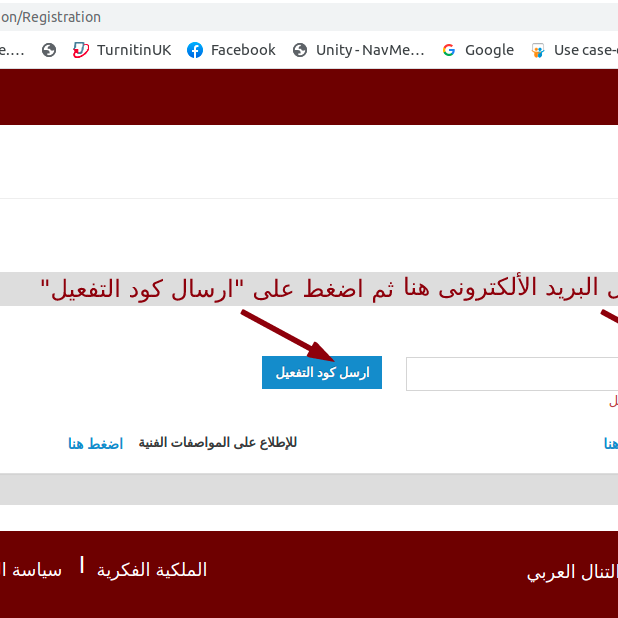Open the سياسة footer link
The width and height of the screenshot is (618, 618).
32,570
